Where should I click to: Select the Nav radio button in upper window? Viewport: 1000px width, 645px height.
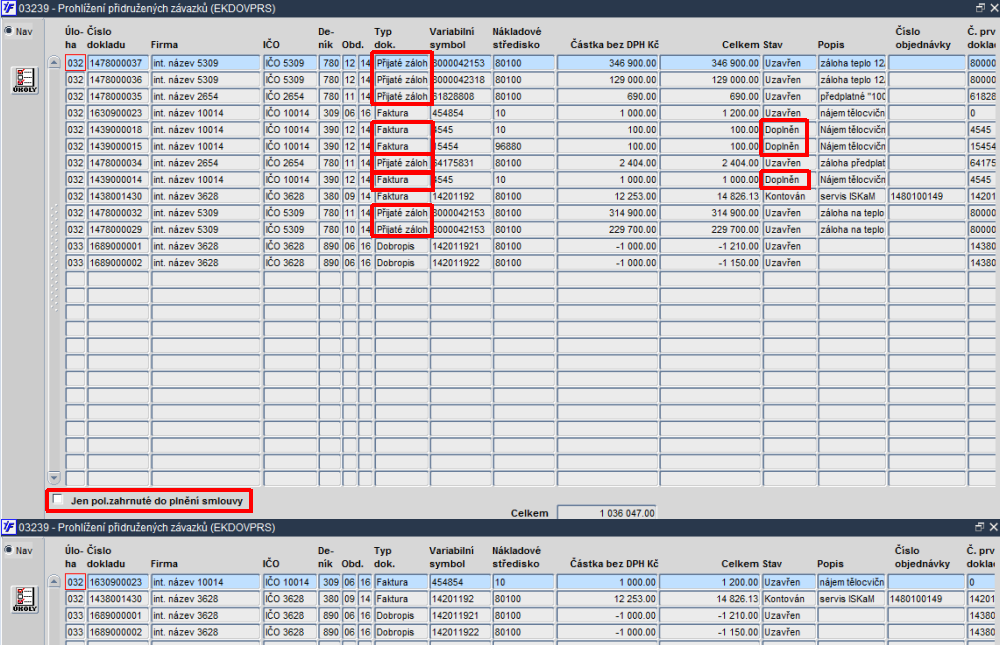(x=8, y=31)
